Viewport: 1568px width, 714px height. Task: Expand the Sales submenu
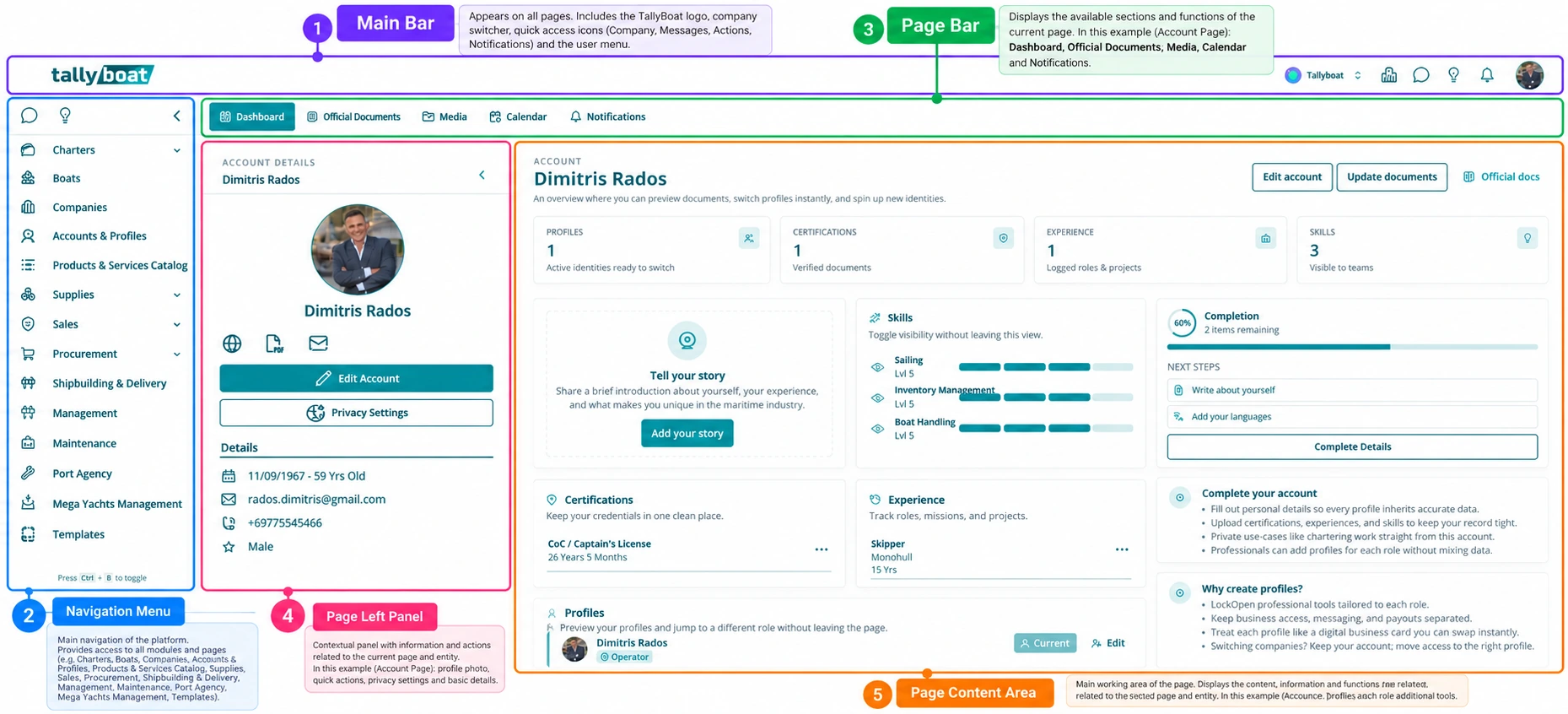177,324
